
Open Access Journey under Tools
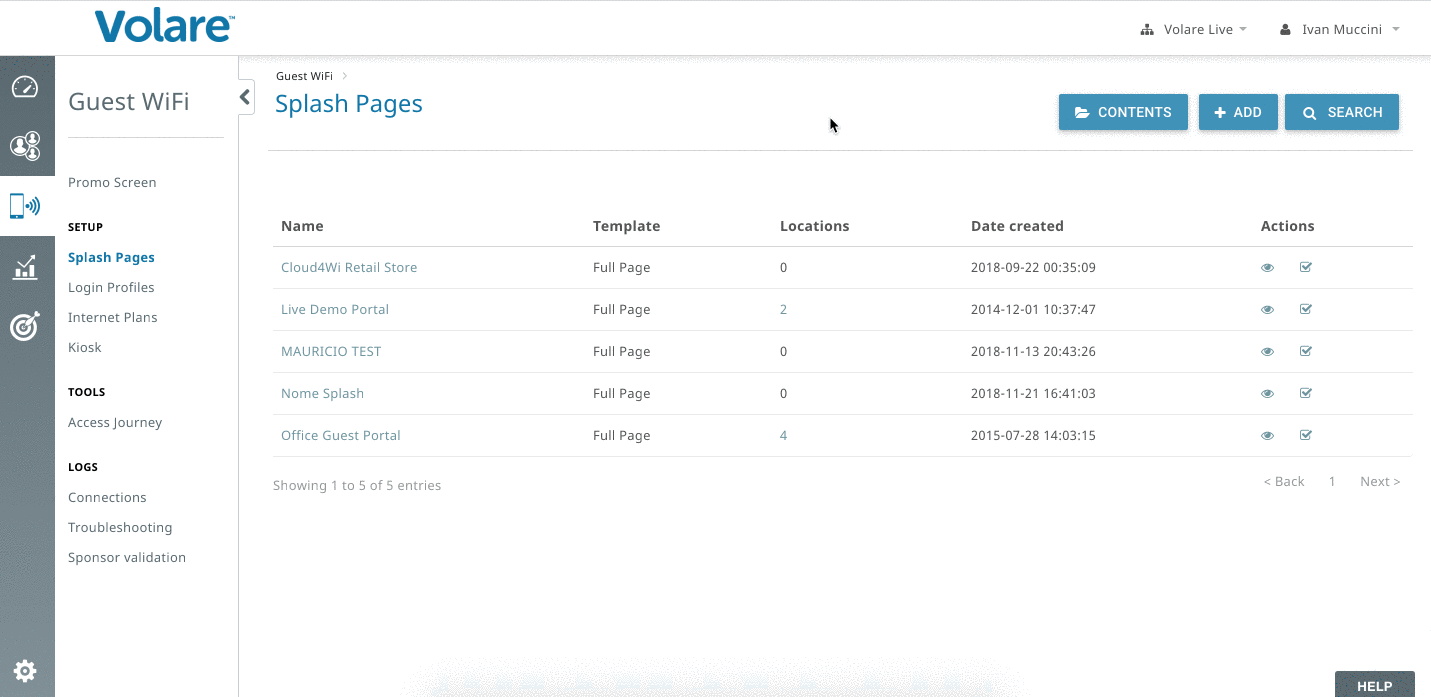coord(115,422)
